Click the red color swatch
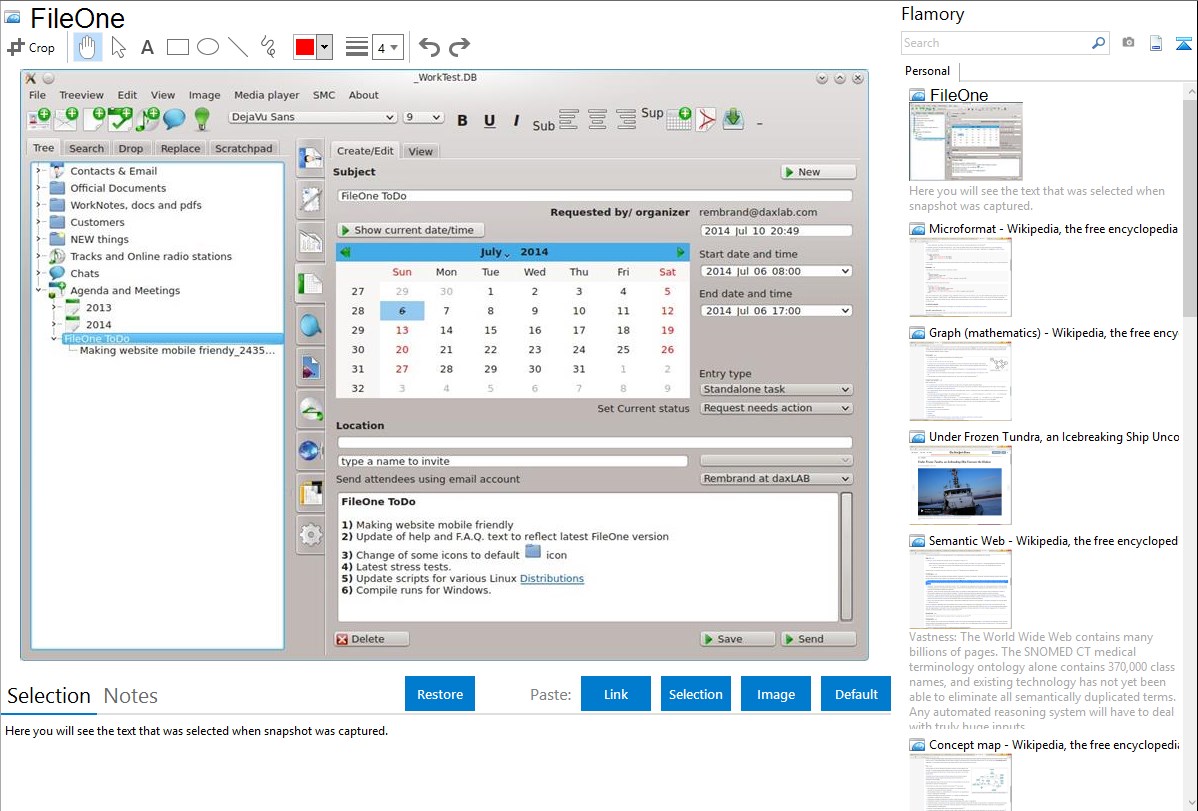The width and height of the screenshot is (1198, 811). click(x=304, y=47)
